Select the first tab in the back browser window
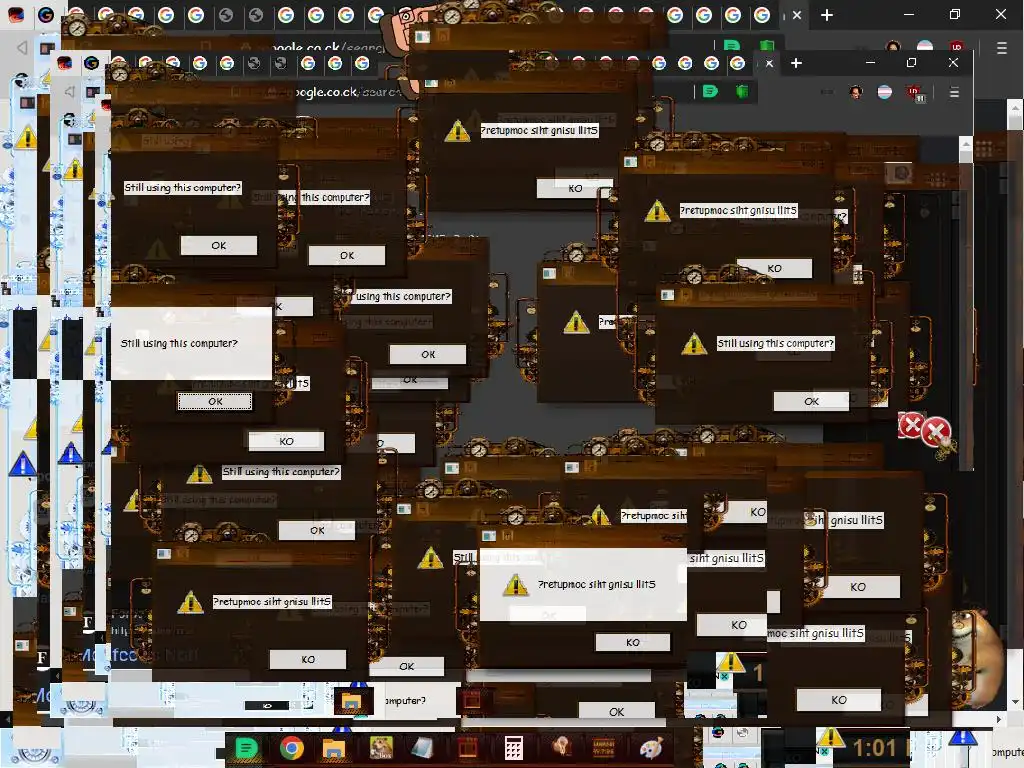 16,14
